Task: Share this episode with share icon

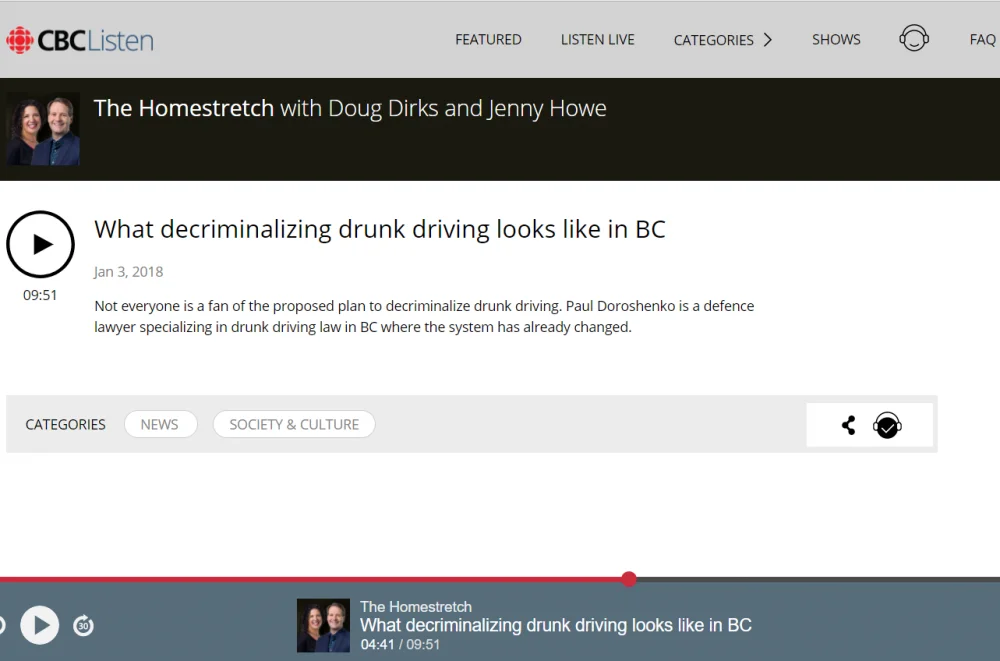Action: [x=848, y=426]
